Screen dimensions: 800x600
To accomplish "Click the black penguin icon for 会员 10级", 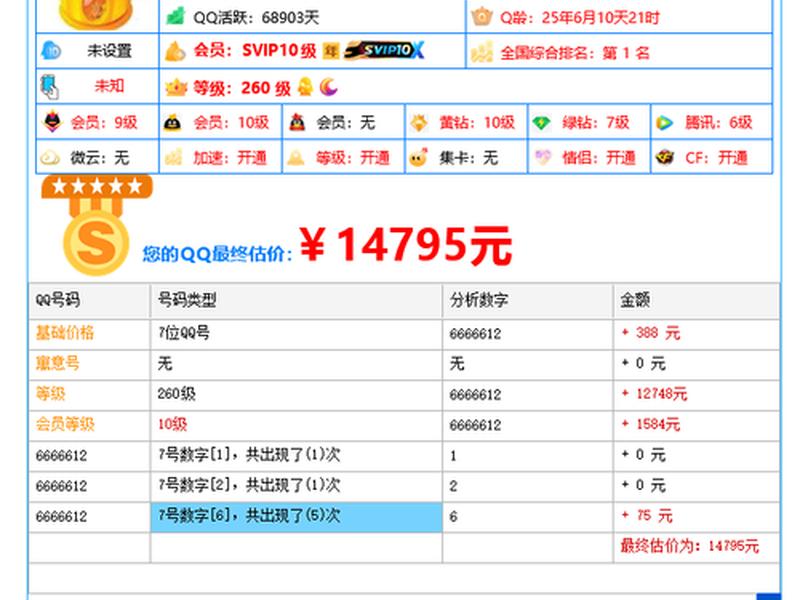I will (172, 123).
